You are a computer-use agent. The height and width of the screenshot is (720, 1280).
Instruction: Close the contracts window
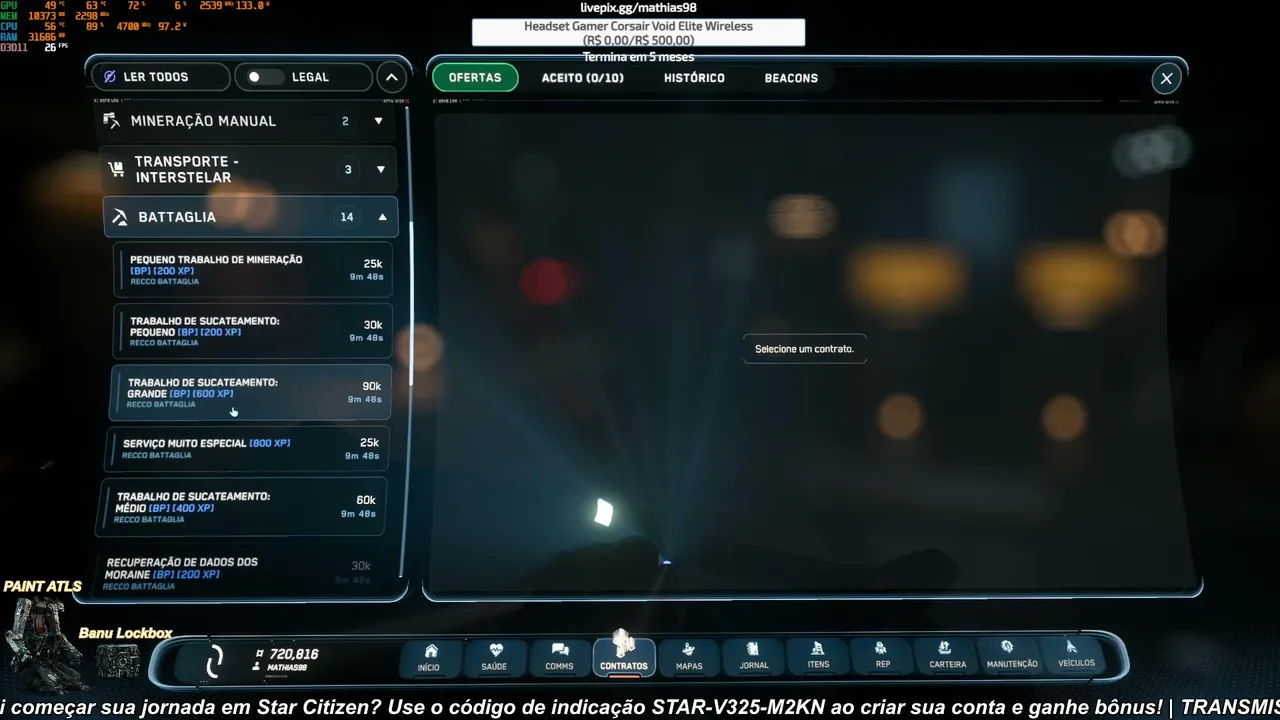tap(1166, 78)
